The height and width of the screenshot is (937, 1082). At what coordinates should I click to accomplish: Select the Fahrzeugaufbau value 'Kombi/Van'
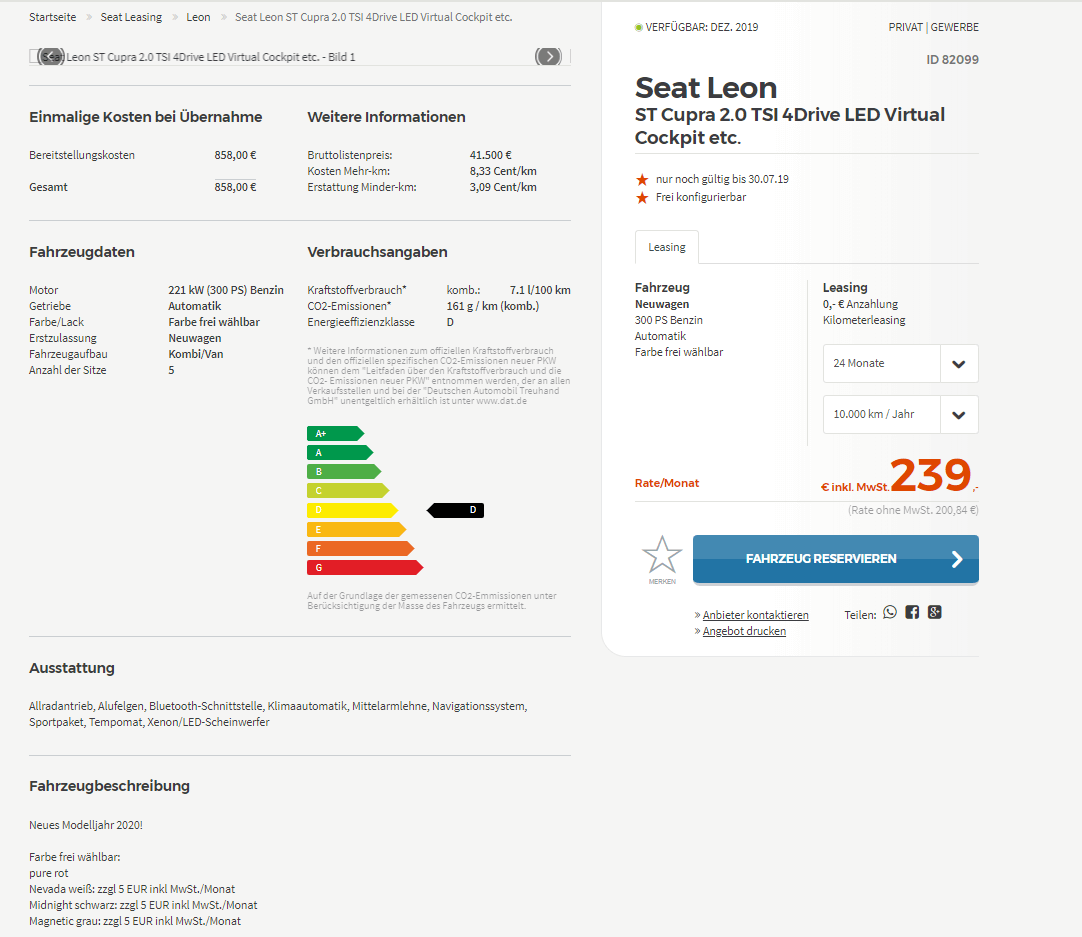196,353
